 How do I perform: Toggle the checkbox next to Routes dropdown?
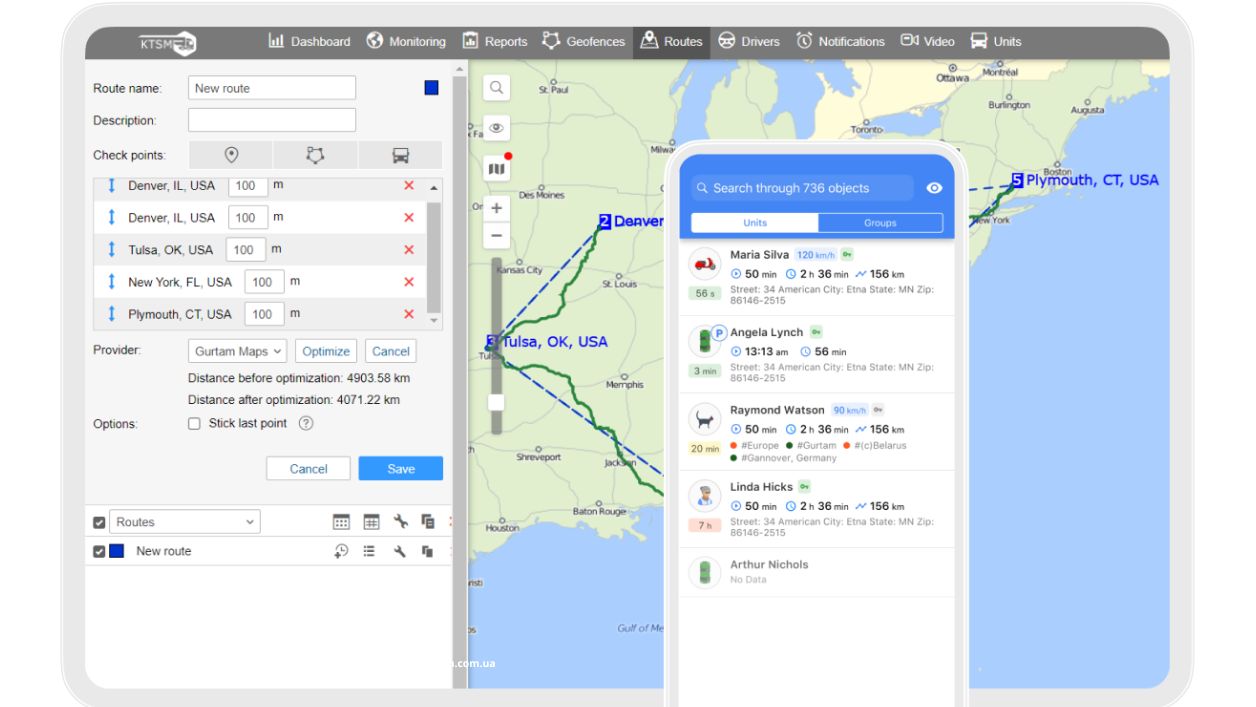(x=99, y=522)
